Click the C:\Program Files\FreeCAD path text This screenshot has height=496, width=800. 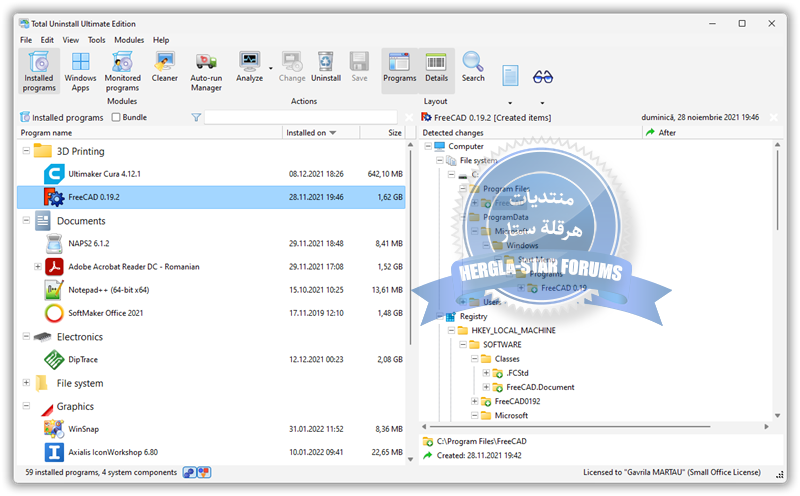click(x=482, y=441)
